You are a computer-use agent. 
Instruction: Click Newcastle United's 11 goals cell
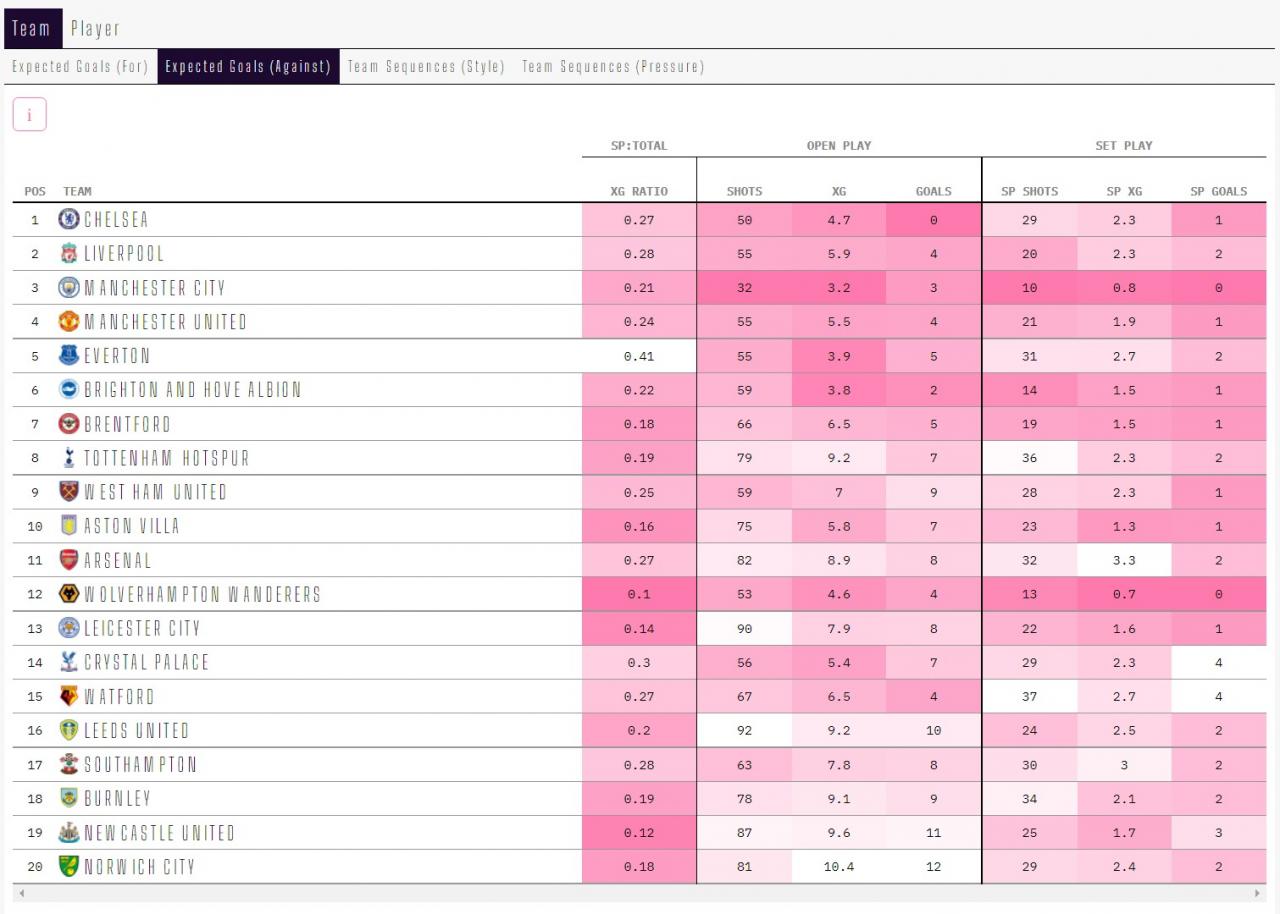(x=934, y=832)
